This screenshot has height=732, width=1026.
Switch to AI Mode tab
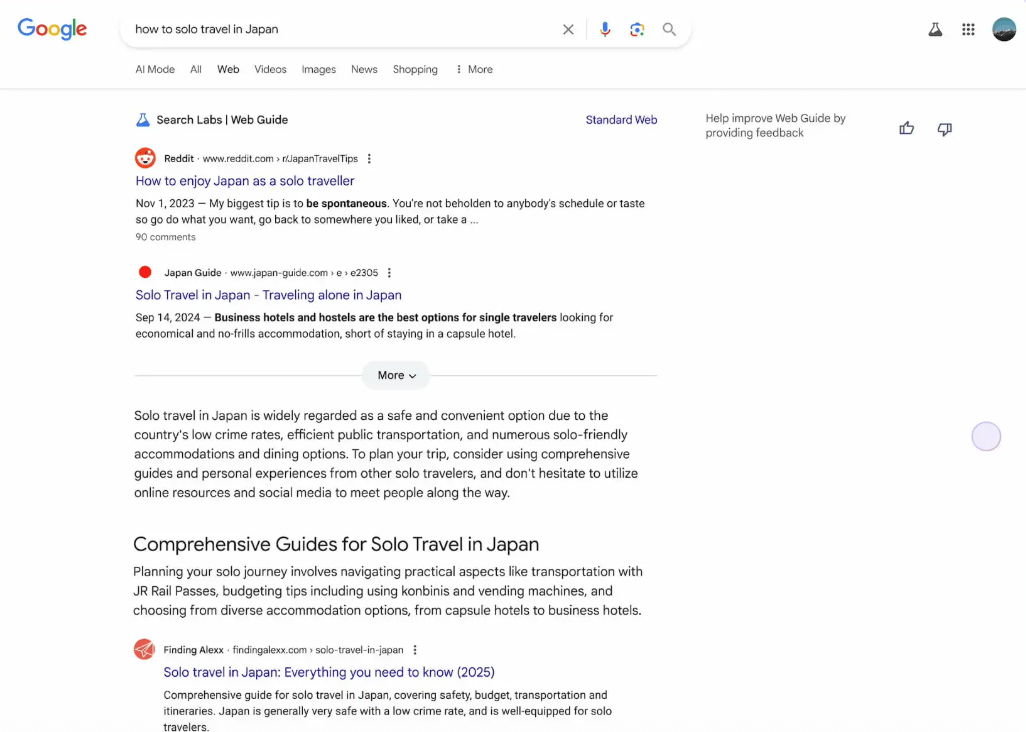pos(155,69)
